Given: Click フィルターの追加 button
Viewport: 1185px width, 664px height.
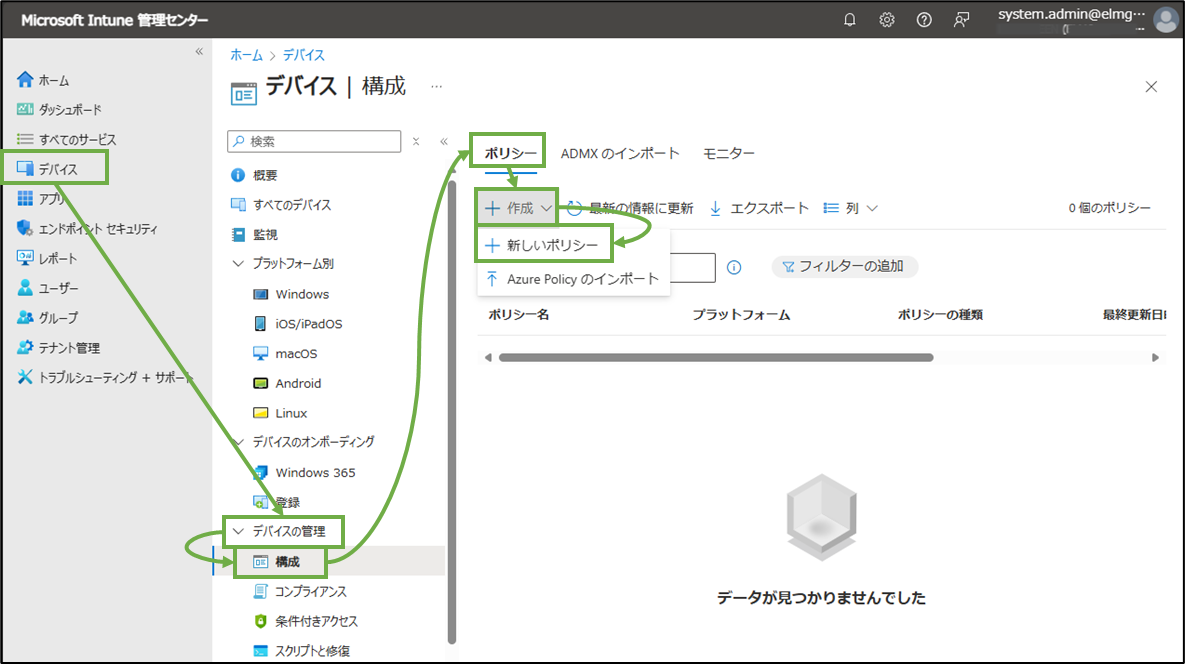Looking at the screenshot, I should tap(844, 266).
